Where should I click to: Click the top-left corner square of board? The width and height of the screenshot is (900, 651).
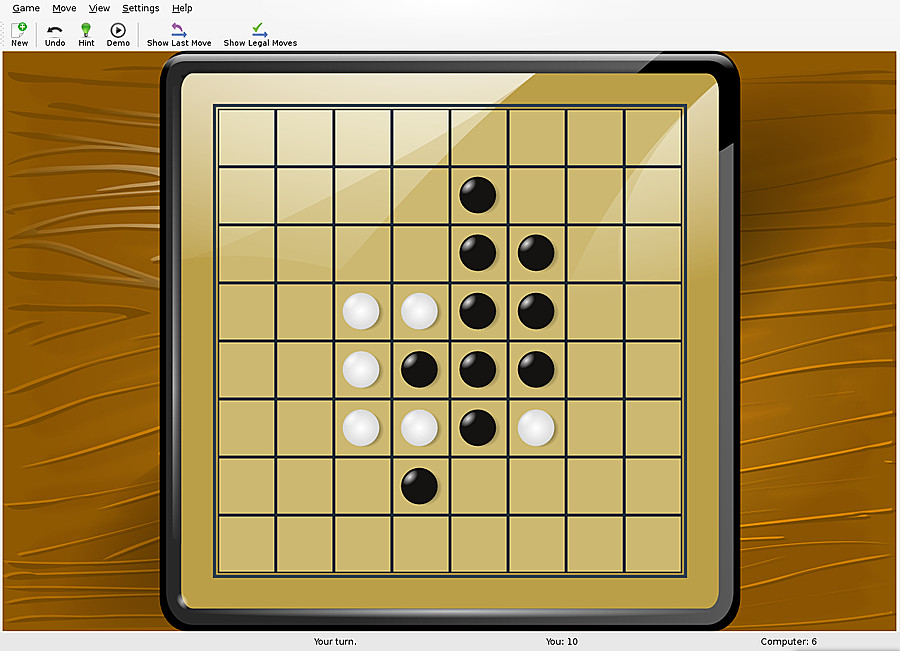(x=246, y=137)
